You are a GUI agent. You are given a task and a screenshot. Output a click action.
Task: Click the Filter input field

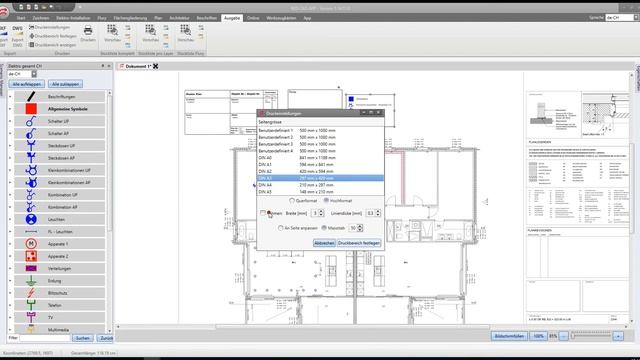[x=45, y=338]
